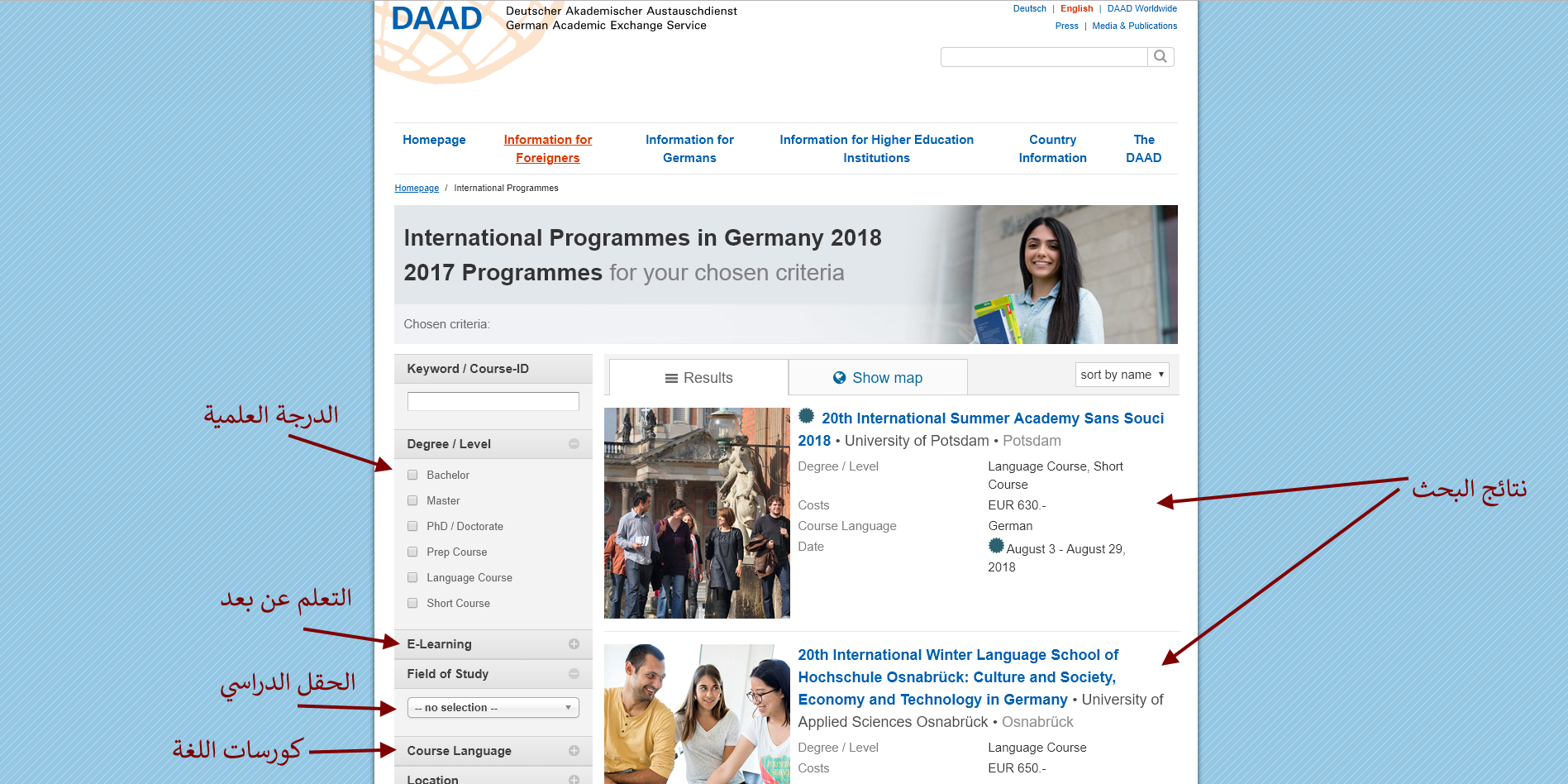Viewport: 1568px width, 784px height.
Task: Expand the Course Language filter
Action: point(574,751)
